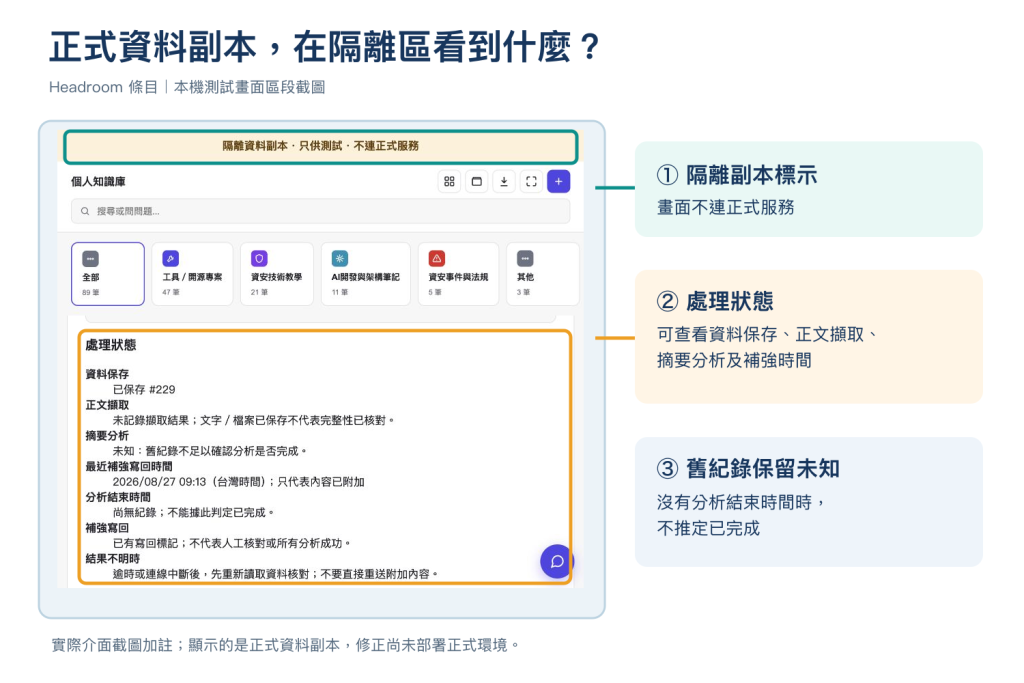Select the 尚無紀錄 status line

click(x=193, y=513)
